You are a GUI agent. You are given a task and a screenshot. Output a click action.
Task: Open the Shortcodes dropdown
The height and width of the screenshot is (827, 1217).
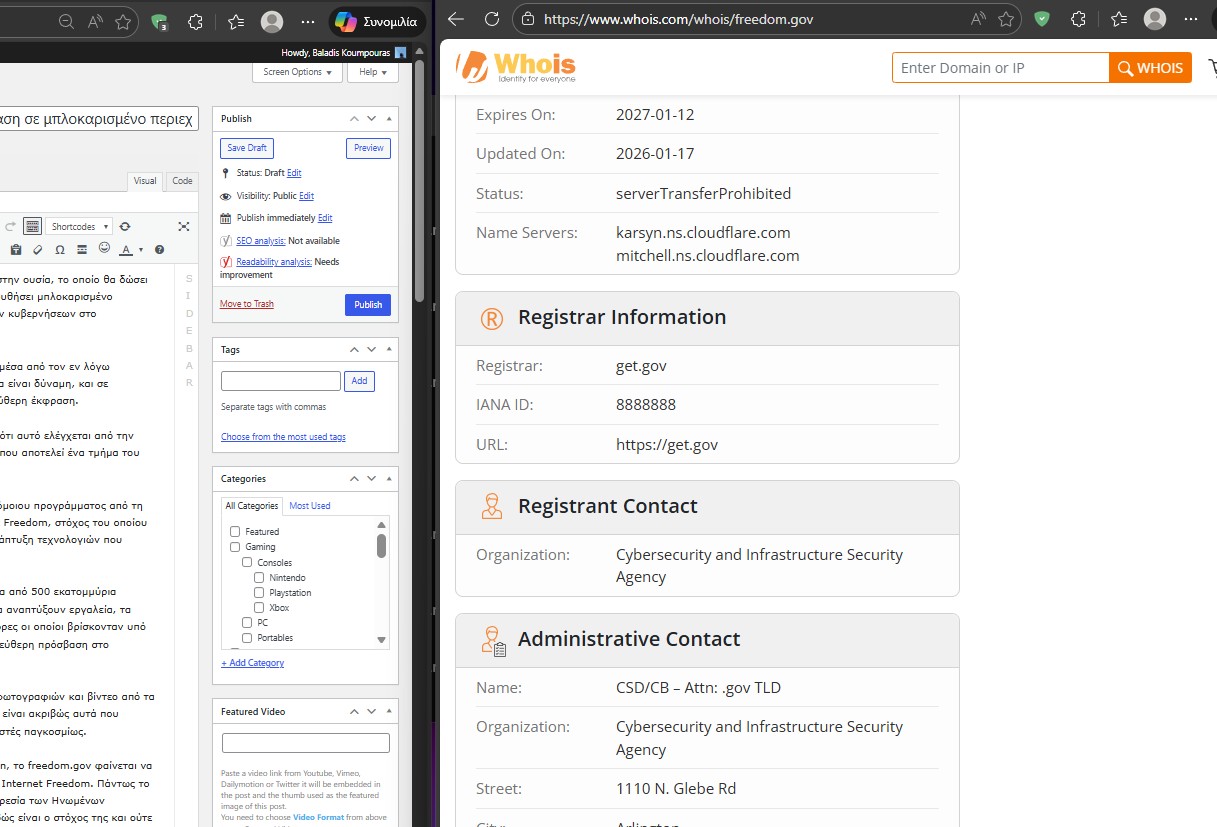pyautogui.click(x=80, y=227)
